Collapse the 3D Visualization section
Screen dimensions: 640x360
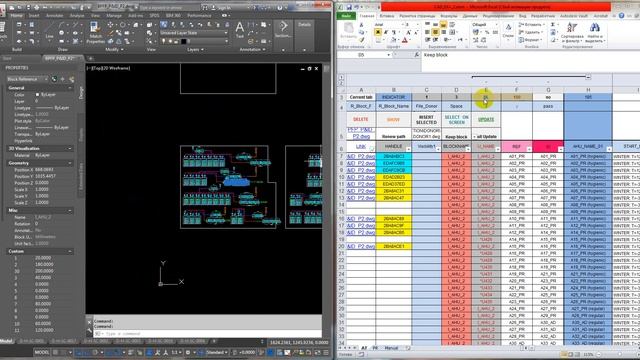coord(70,148)
